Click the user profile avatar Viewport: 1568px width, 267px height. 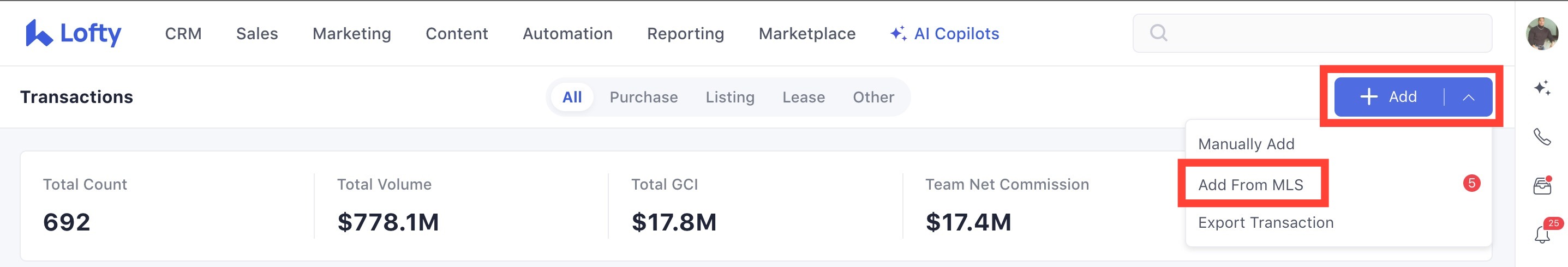click(x=1541, y=33)
